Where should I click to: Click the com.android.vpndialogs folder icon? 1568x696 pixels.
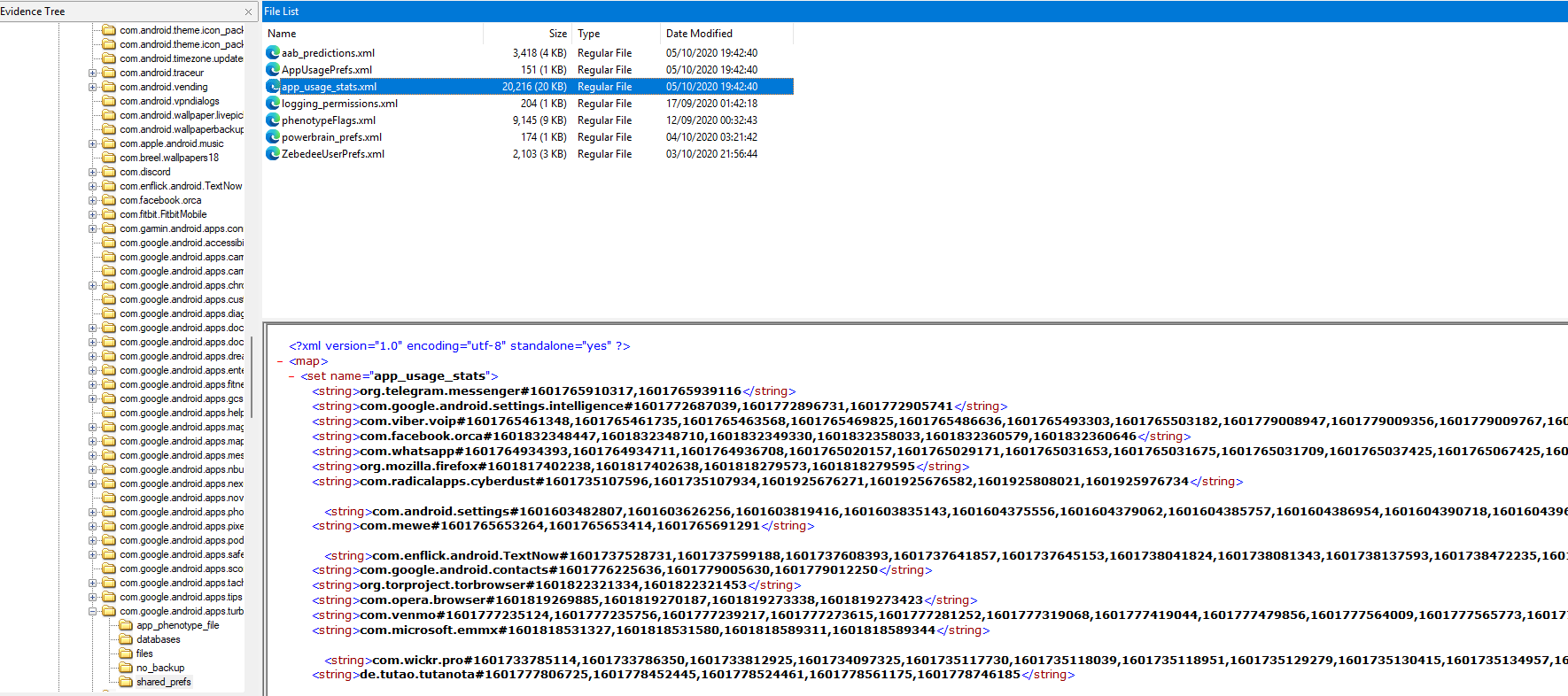[109, 101]
